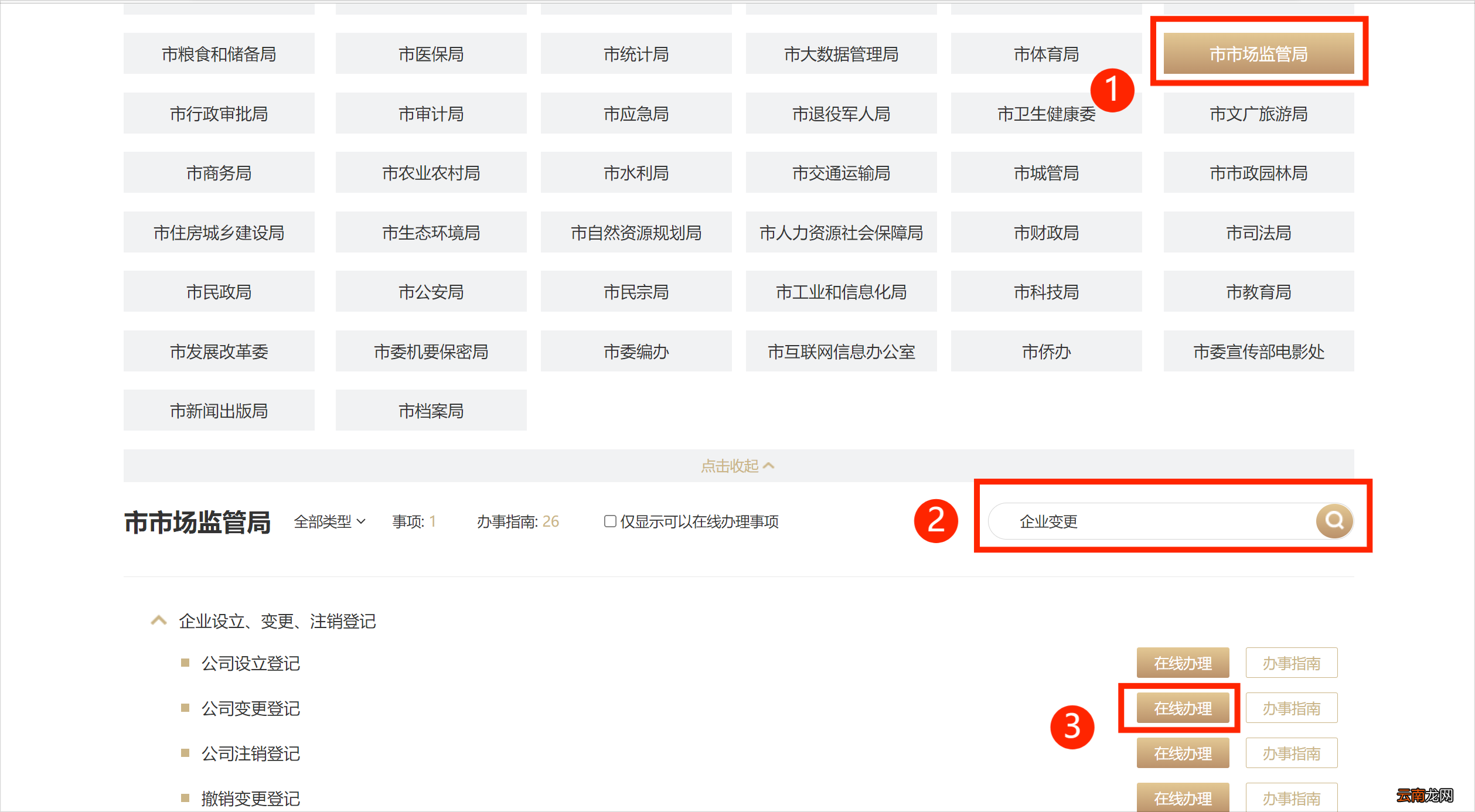Open 办事指南 for 撤销变更登记

pyautogui.click(x=1292, y=797)
